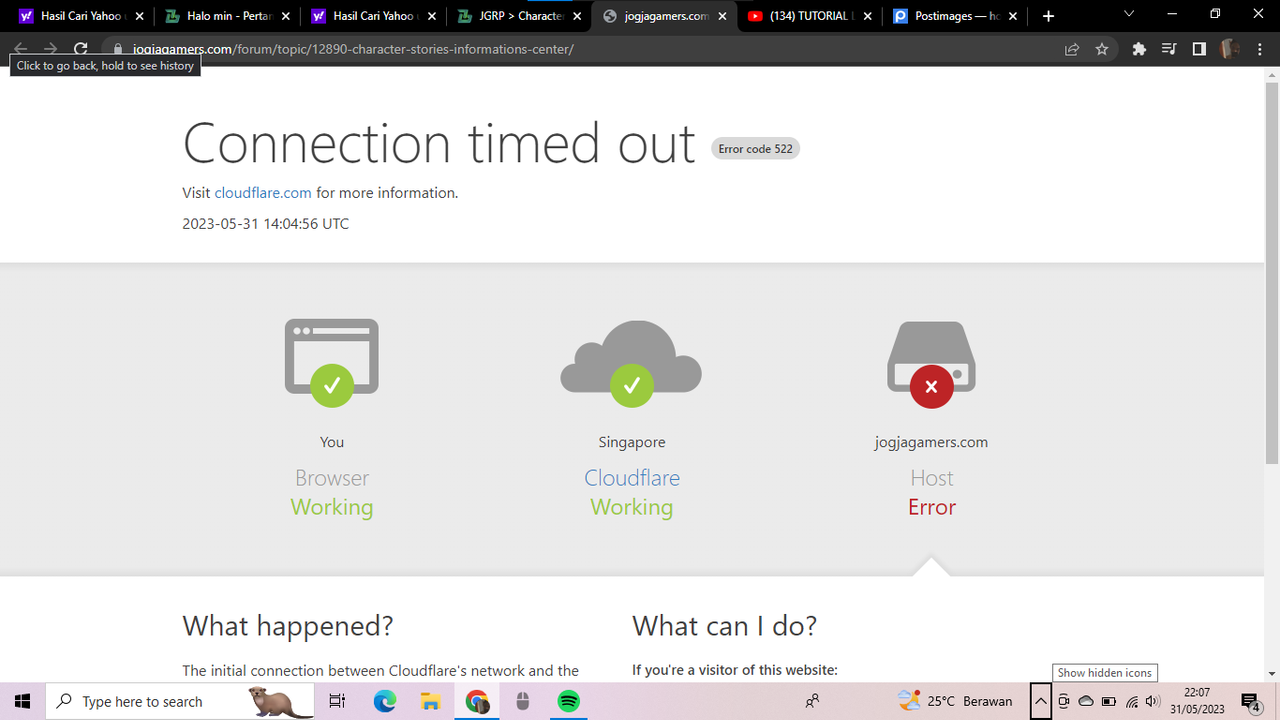Screen dimensions: 1280x720
Task: Click the red Error status text
Action: 932,508
